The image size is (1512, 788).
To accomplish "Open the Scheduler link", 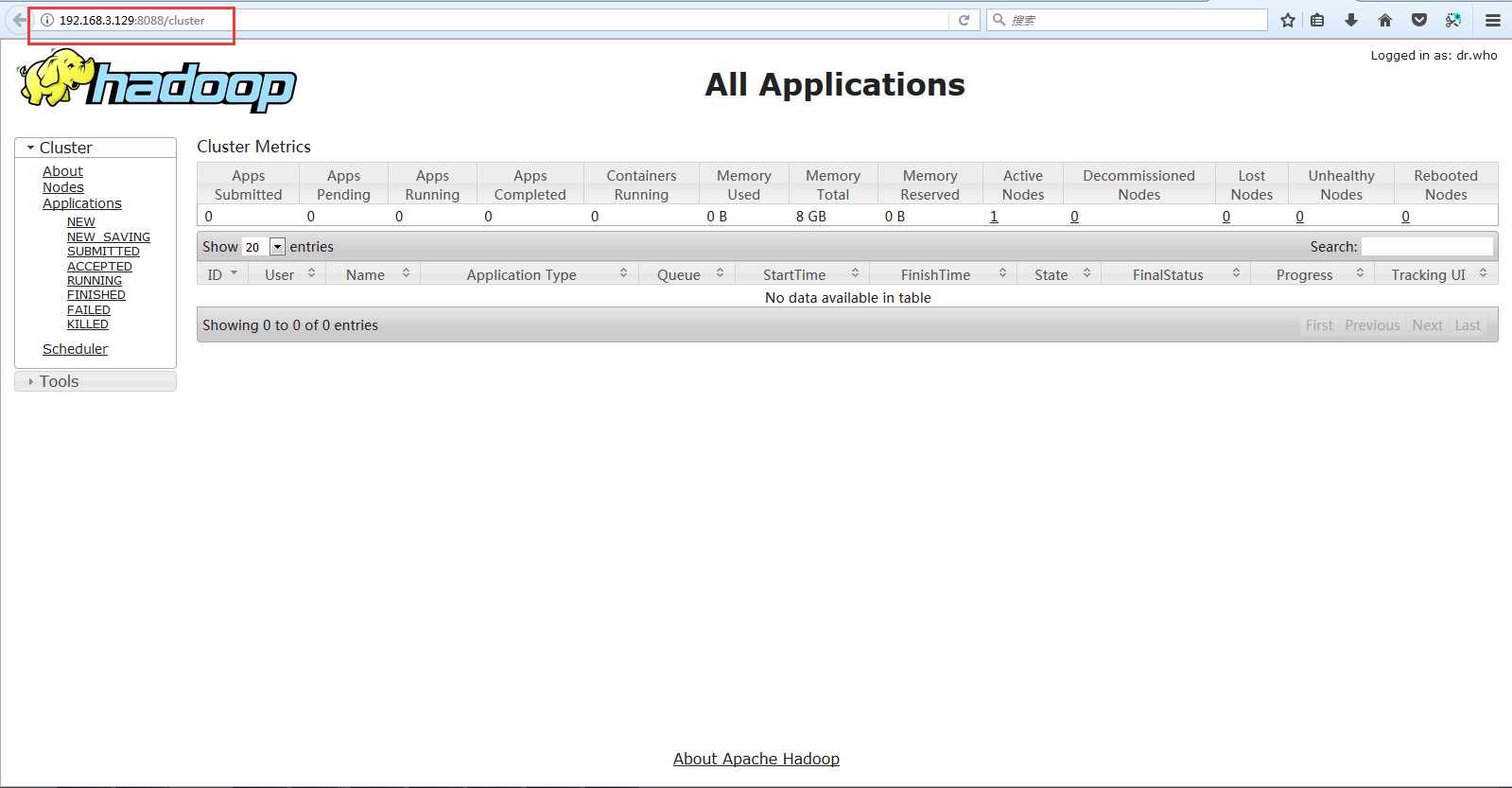I will (x=75, y=349).
